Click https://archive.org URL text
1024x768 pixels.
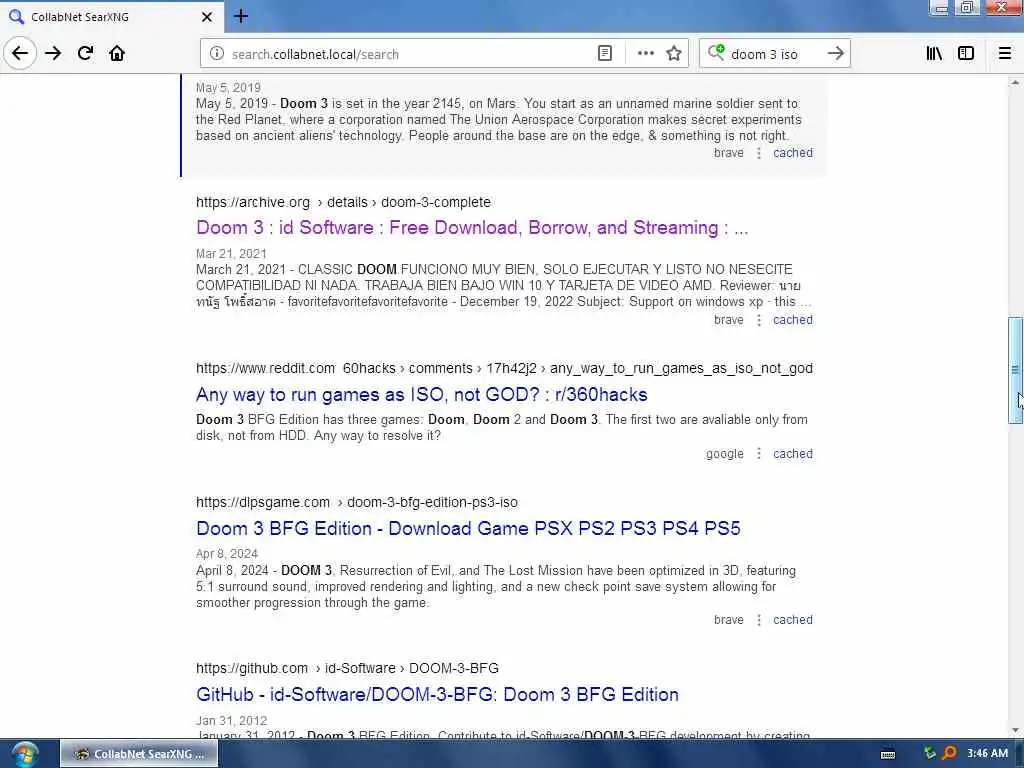[253, 202]
